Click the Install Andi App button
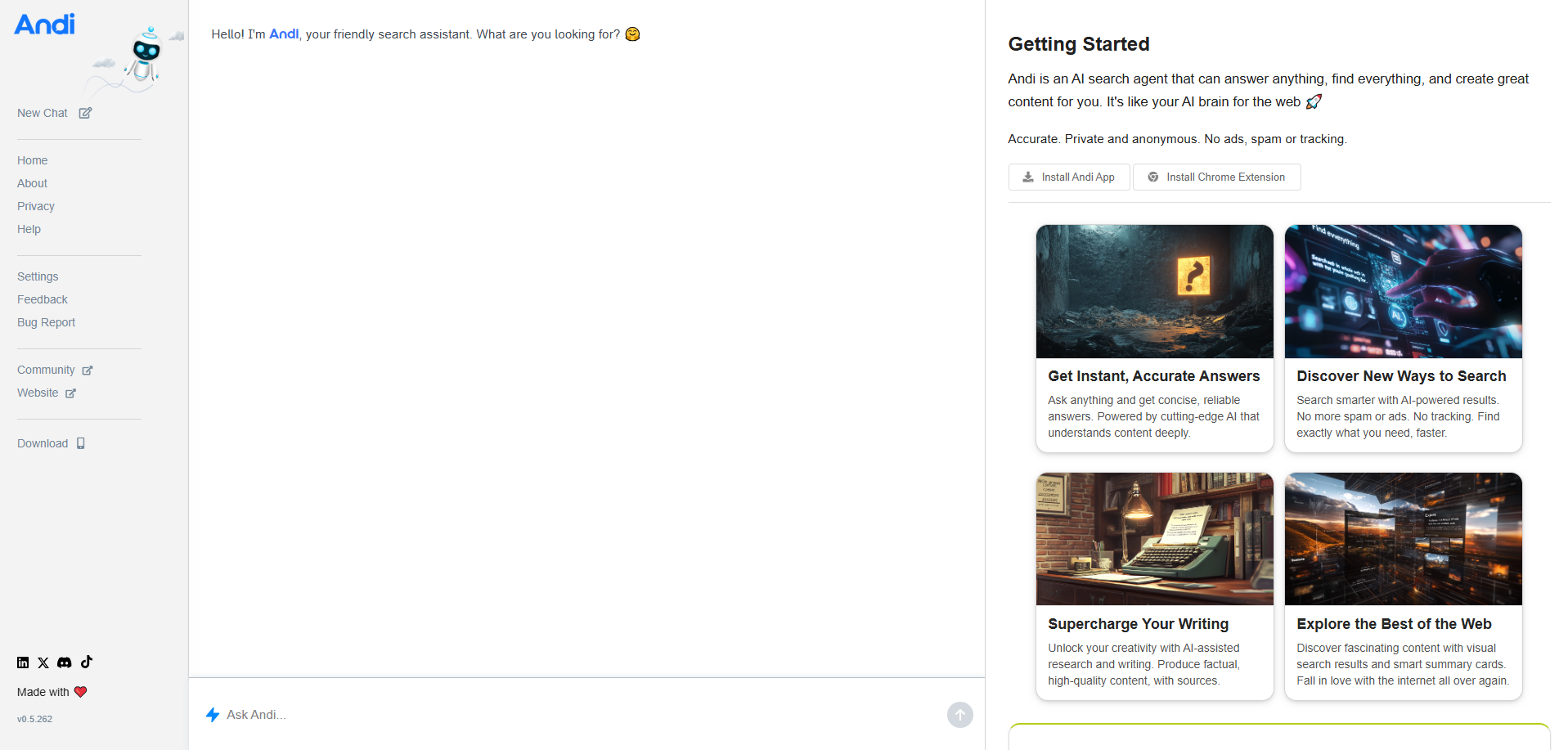This screenshot has height=750, width=1568. 1069,177
